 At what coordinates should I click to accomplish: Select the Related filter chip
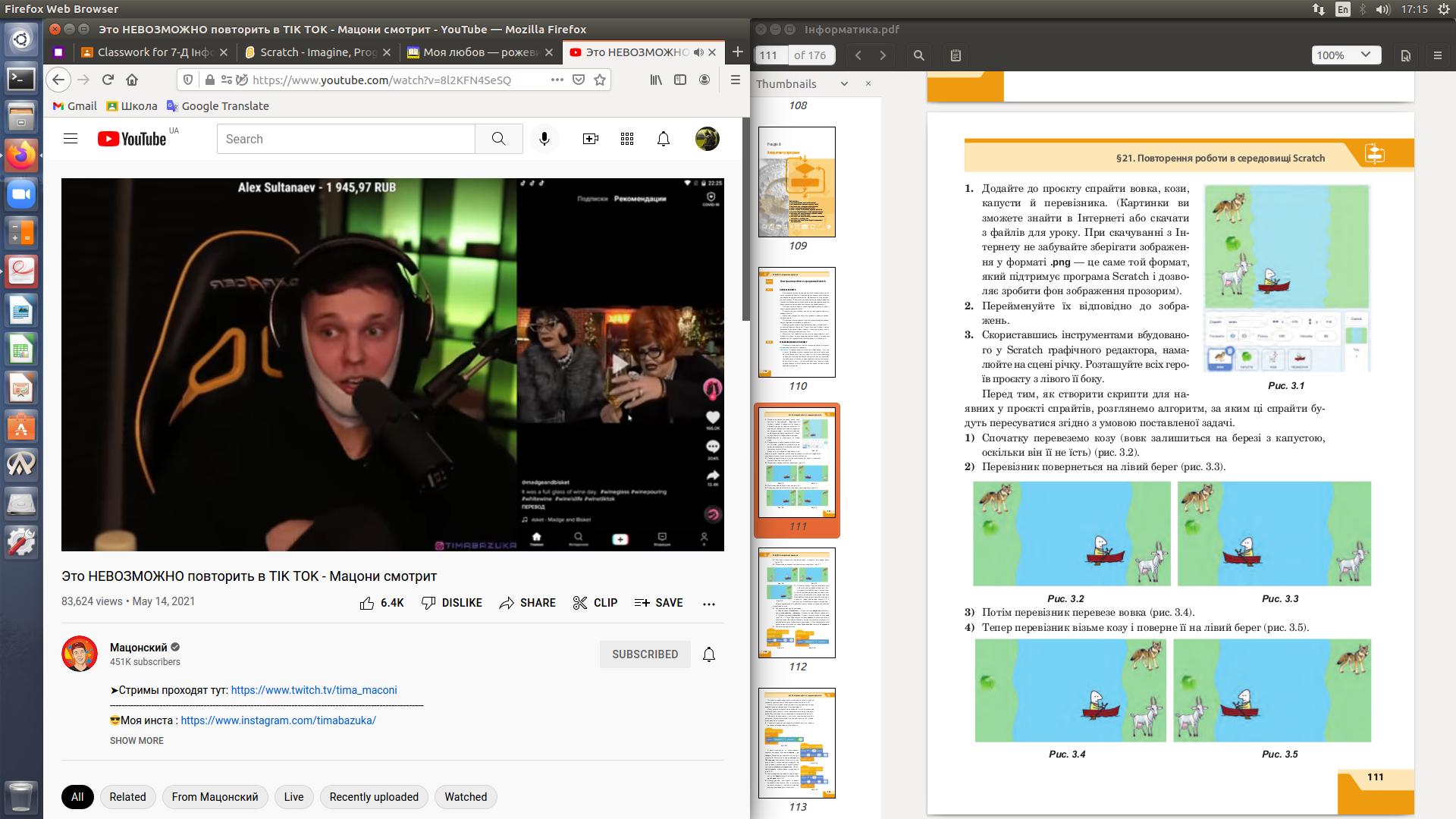click(127, 797)
